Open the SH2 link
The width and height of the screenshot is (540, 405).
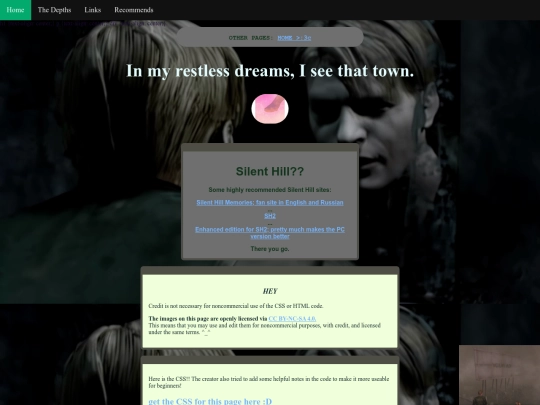tap(270, 216)
